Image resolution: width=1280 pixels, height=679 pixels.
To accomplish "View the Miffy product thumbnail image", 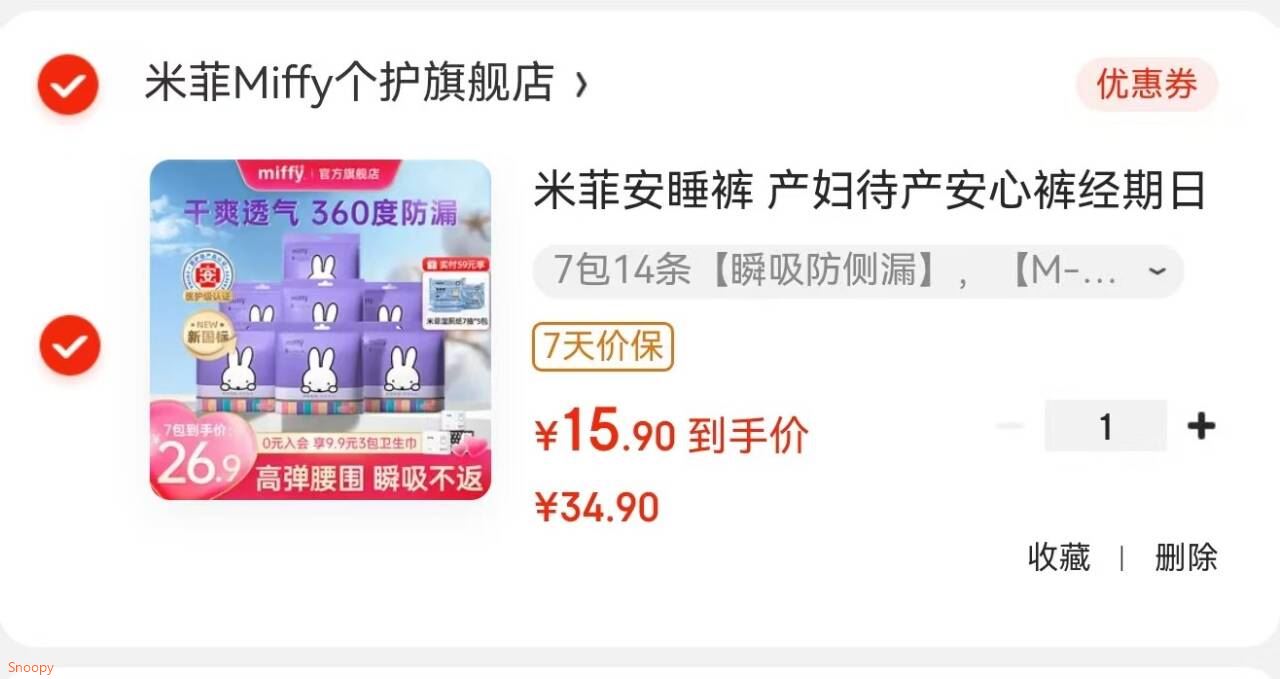I will (x=321, y=329).
